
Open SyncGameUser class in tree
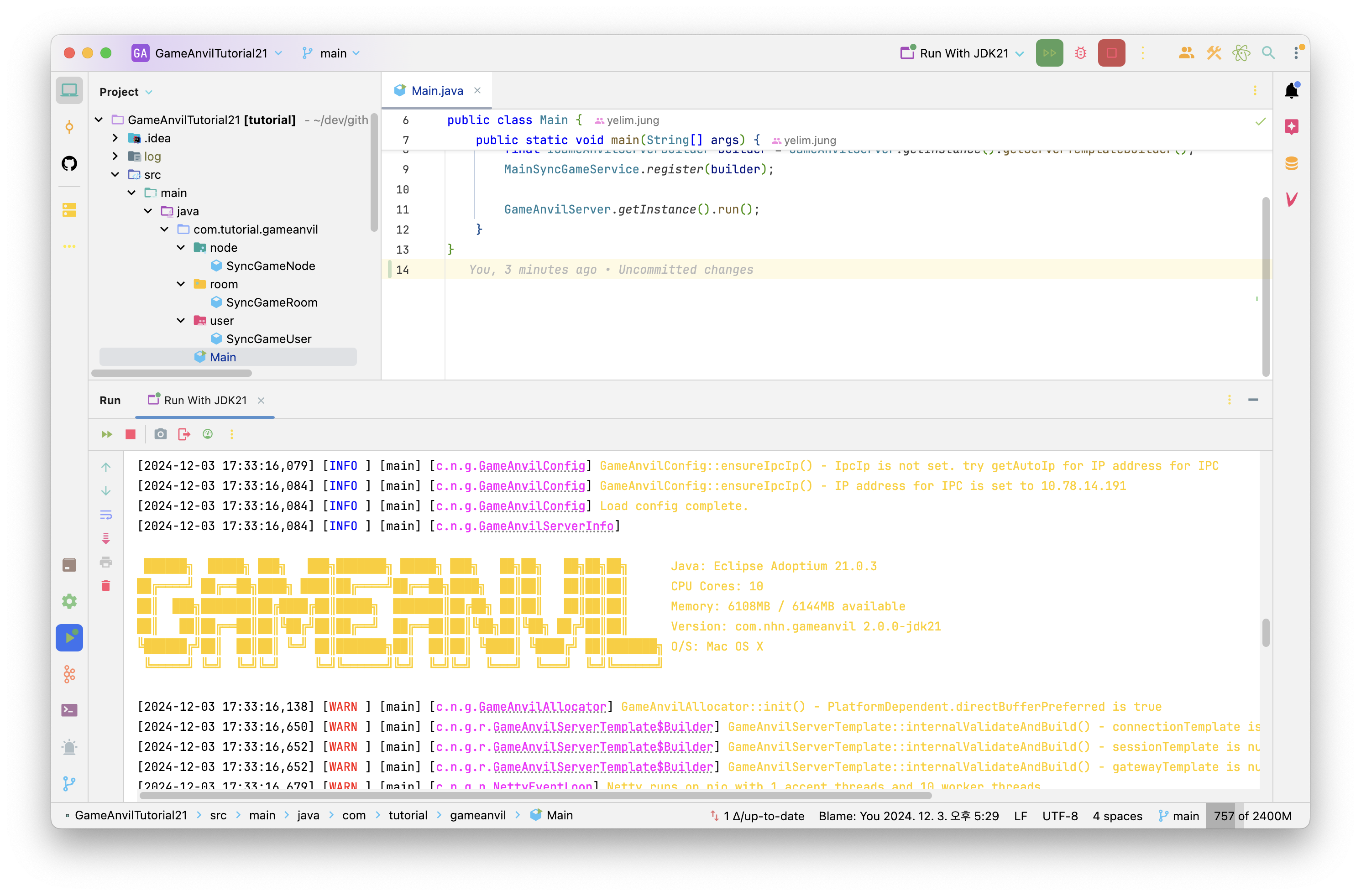pyautogui.click(x=268, y=339)
